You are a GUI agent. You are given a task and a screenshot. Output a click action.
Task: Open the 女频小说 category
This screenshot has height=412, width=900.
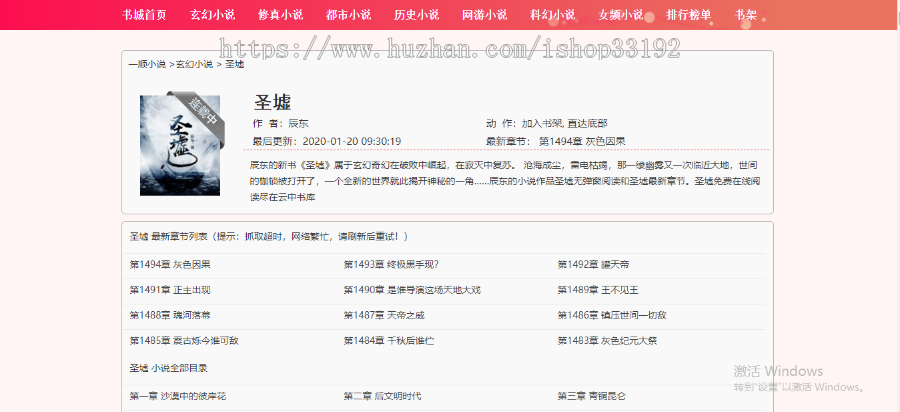pos(620,15)
